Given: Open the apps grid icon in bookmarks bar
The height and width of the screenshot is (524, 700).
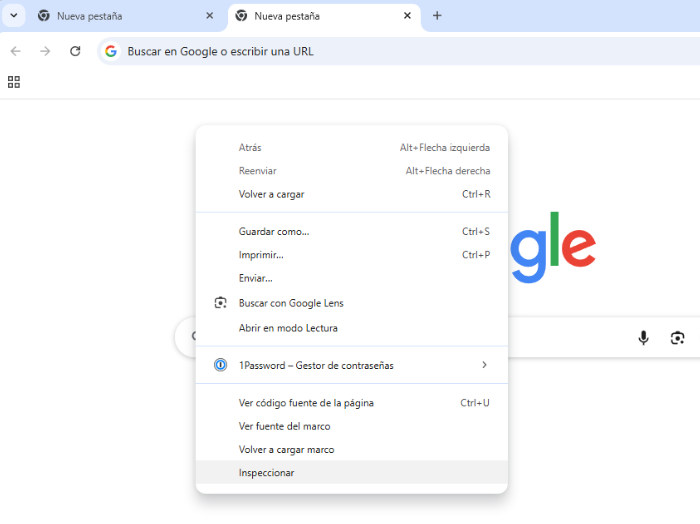Looking at the screenshot, I should [x=14, y=82].
